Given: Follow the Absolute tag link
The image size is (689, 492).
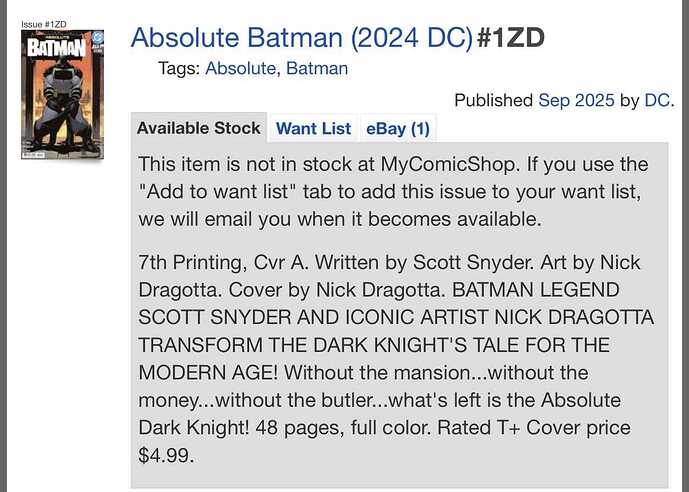Looking at the screenshot, I should 241,69.
